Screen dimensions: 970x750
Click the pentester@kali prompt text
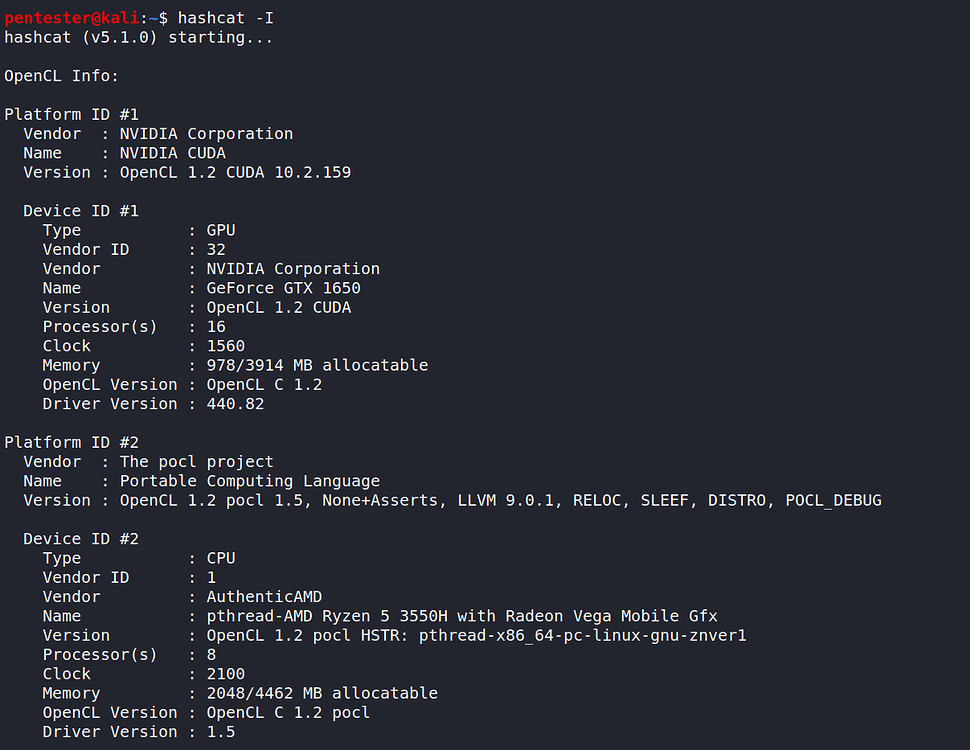[72, 18]
